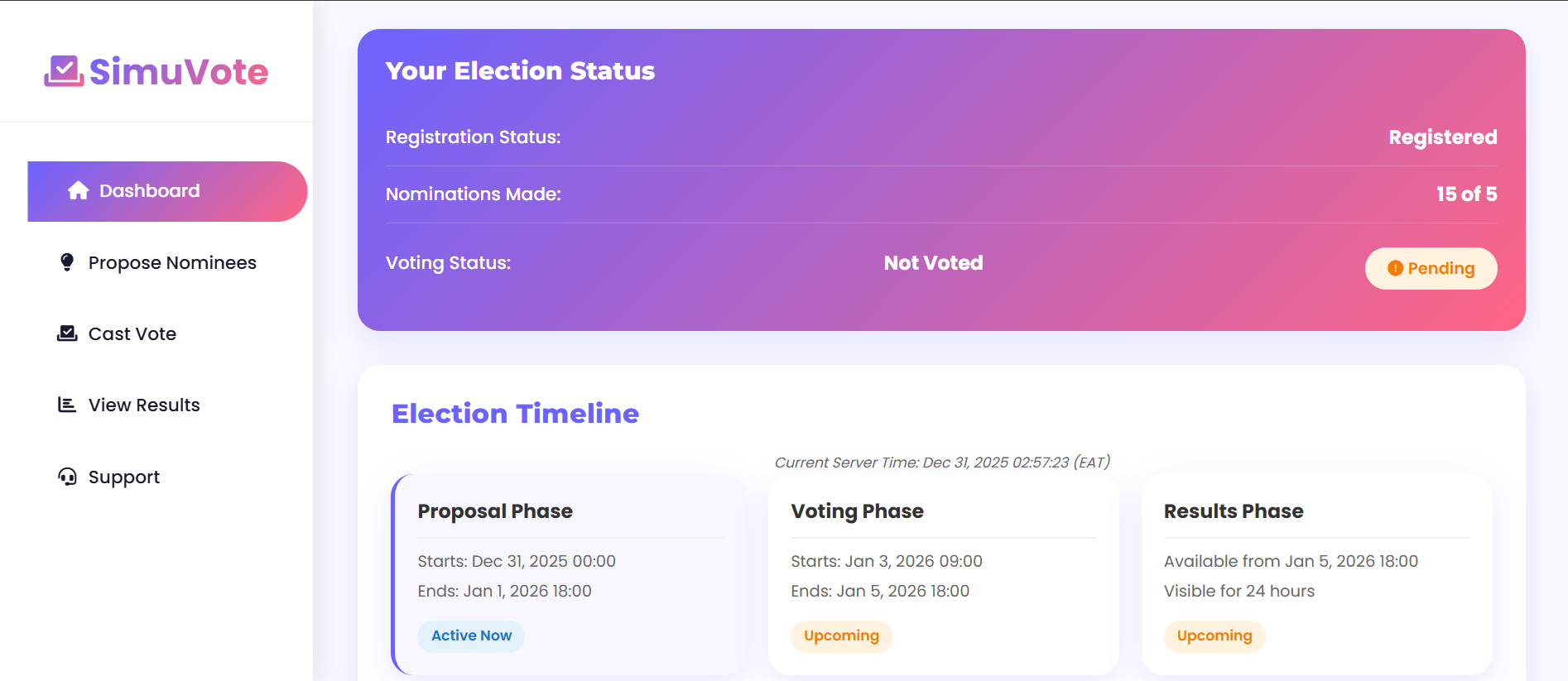Select the lightbulb icon beside Propose Nominees
Screen dimensions: 1568x681
[x=67, y=262]
